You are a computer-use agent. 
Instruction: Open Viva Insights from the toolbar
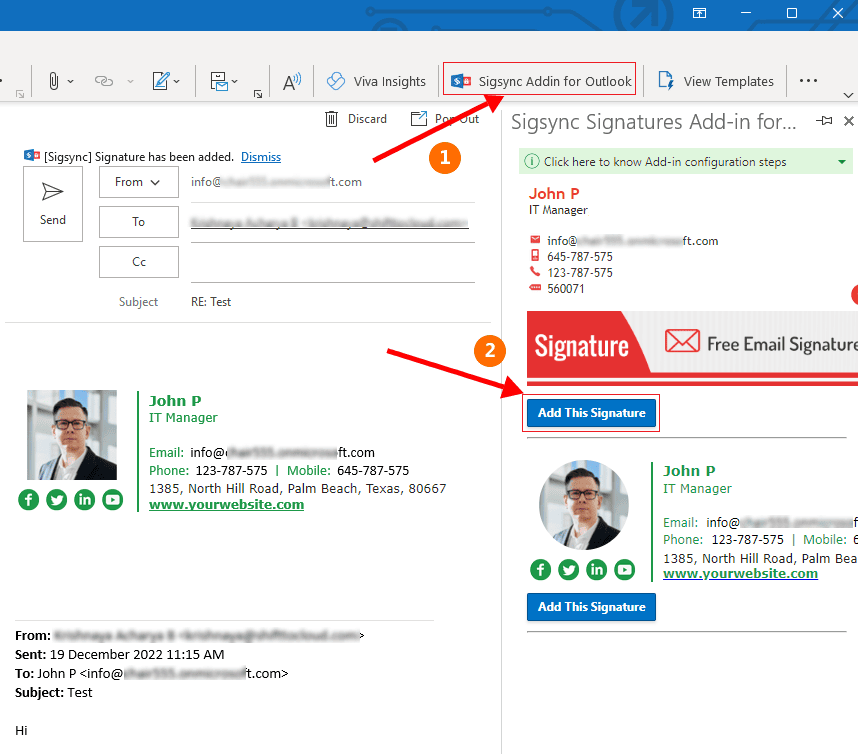coord(376,81)
